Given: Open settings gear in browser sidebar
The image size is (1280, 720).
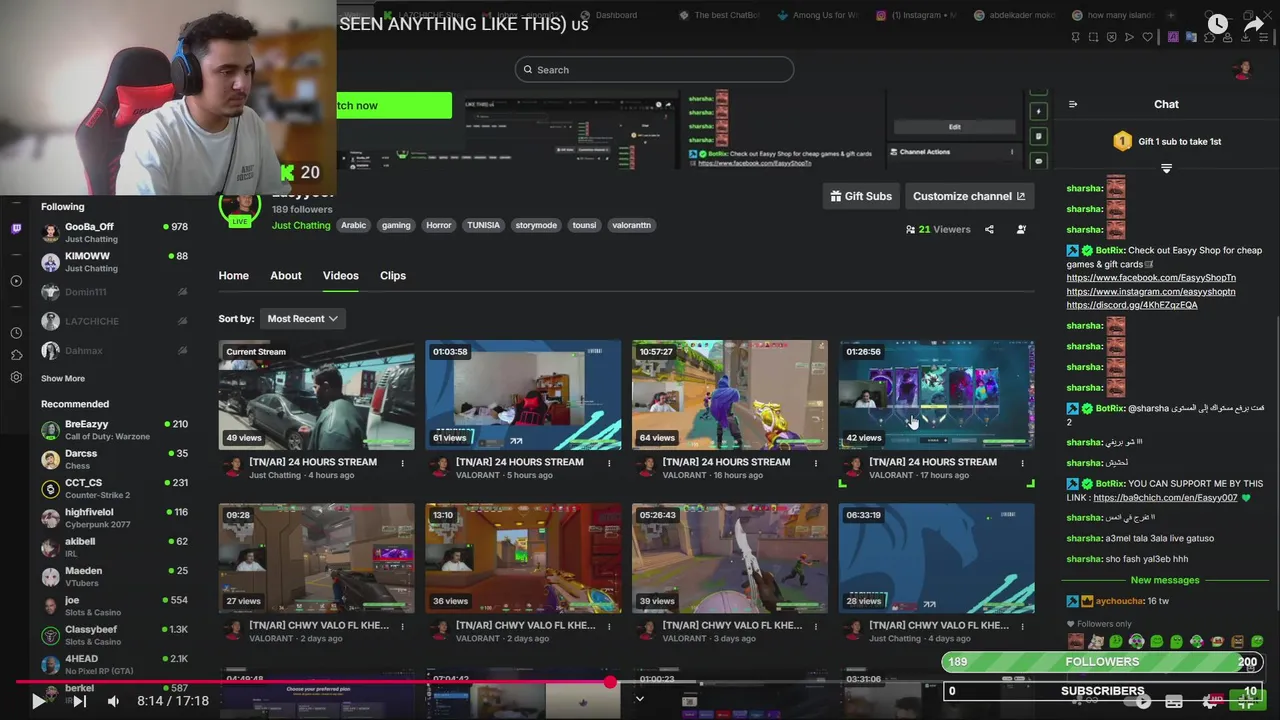Looking at the screenshot, I should pyautogui.click(x=16, y=377).
